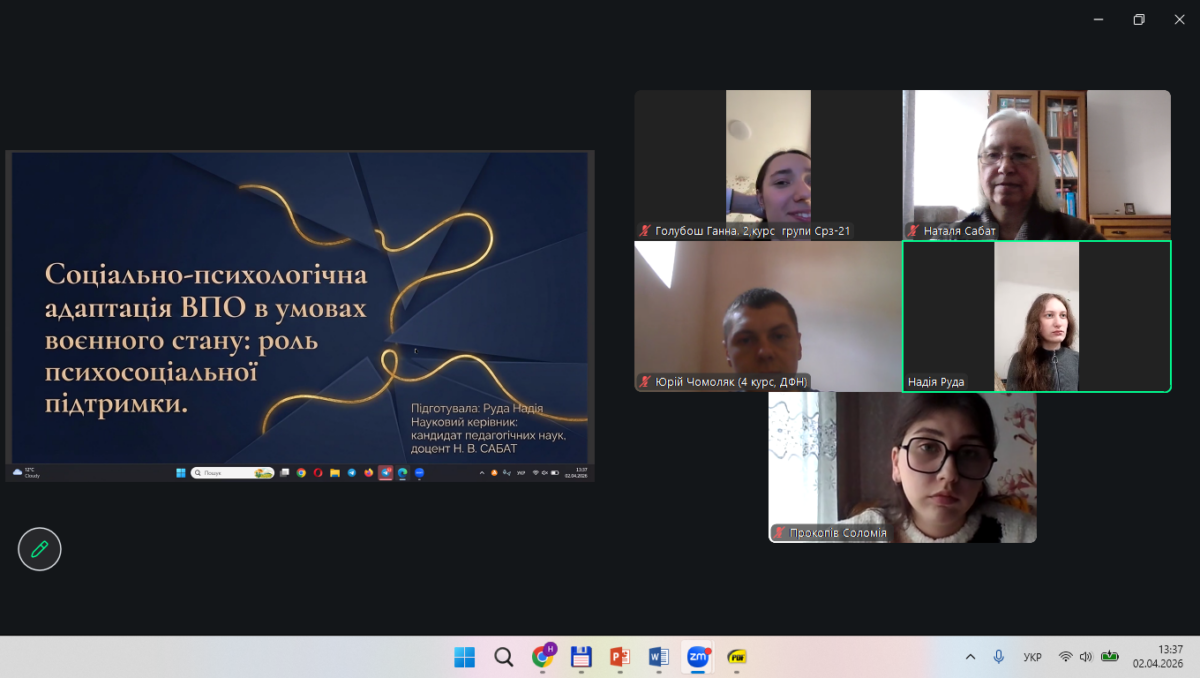Open the clock and date panel
Viewport: 1200px width, 678px height.
point(1157,656)
